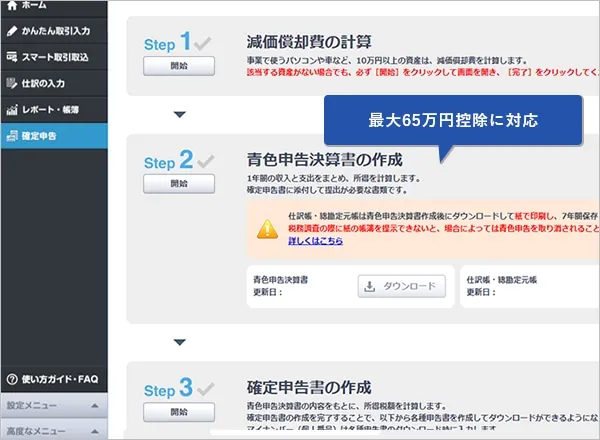The height and width of the screenshot is (440, 600).
Task: Click Step 1 checkmark icon
Action: [202, 44]
